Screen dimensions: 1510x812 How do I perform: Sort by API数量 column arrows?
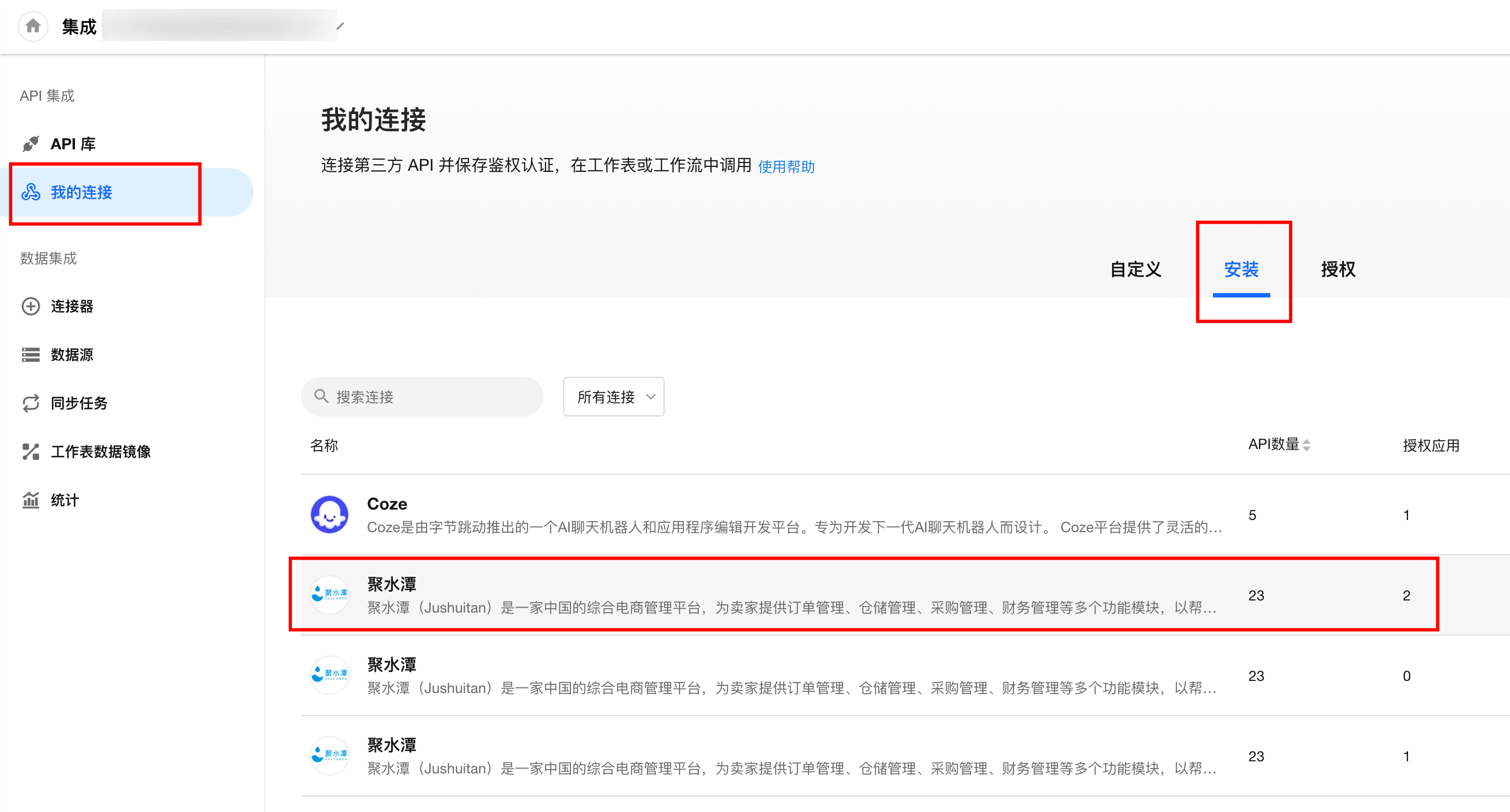pyautogui.click(x=1307, y=445)
